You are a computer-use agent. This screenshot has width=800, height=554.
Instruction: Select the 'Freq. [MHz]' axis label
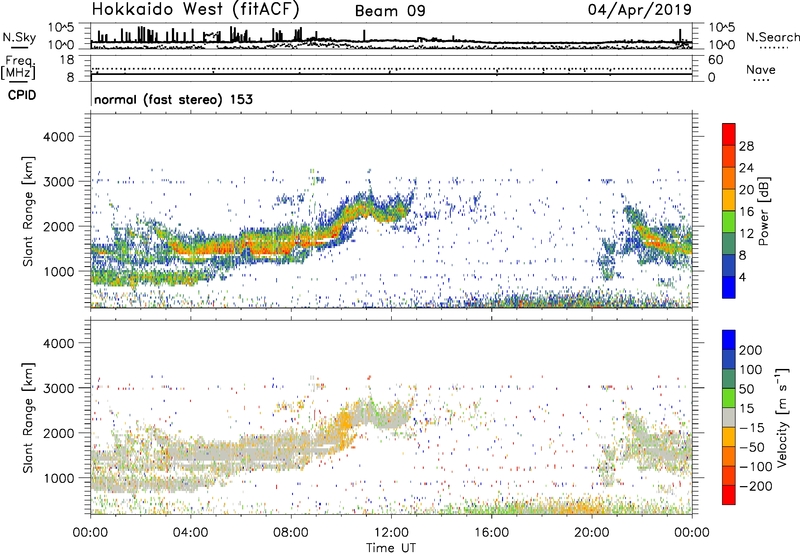tap(19, 67)
